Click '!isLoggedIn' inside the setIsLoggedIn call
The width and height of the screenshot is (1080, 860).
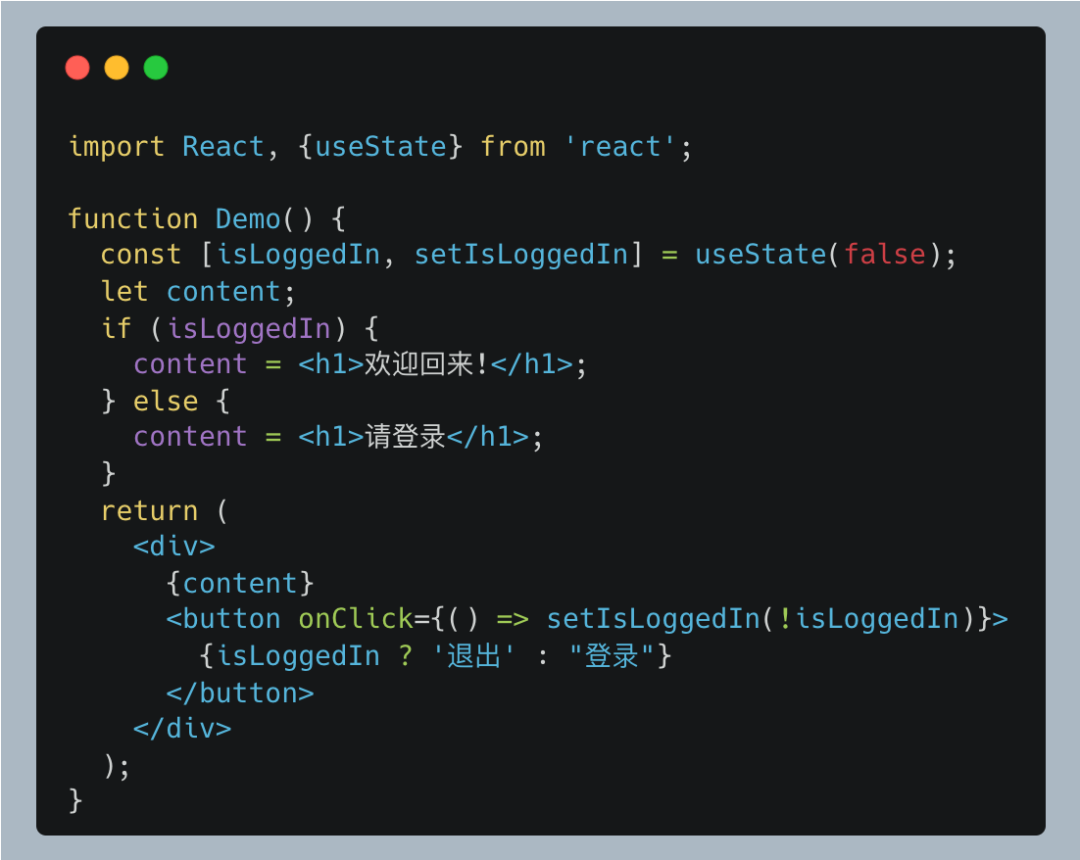(x=869, y=618)
